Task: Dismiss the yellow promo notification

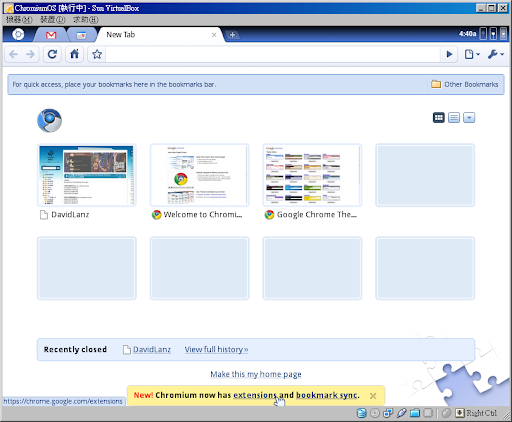Action: click(x=373, y=396)
